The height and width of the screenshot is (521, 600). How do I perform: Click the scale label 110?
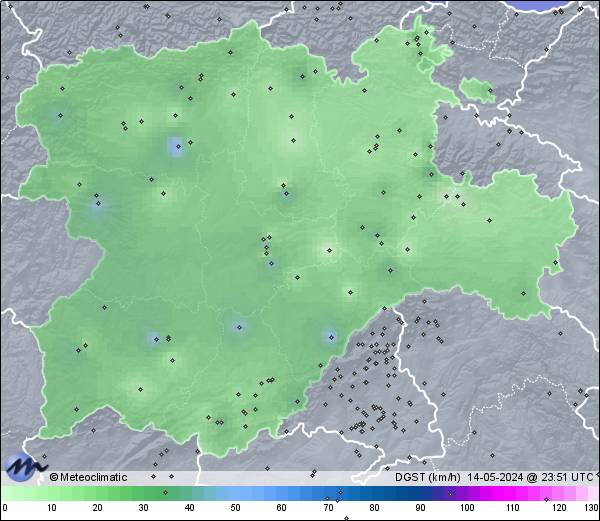(x=513, y=508)
